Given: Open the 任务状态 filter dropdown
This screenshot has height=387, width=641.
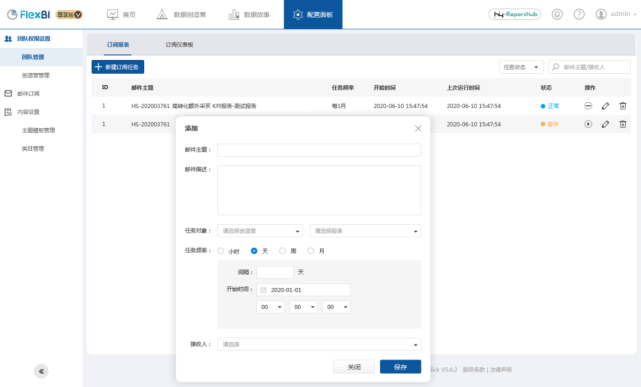Looking at the screenshot, I should coord(521,67).
